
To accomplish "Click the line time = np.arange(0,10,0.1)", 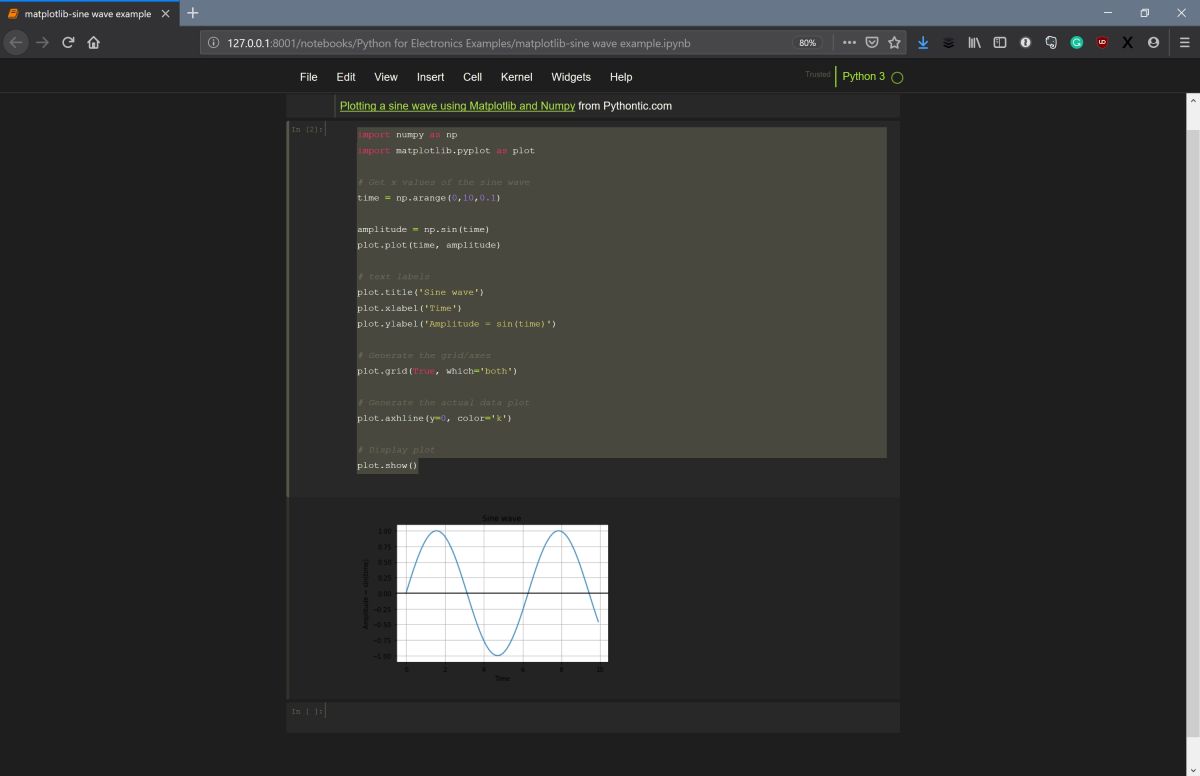I will tap(429, 198).
